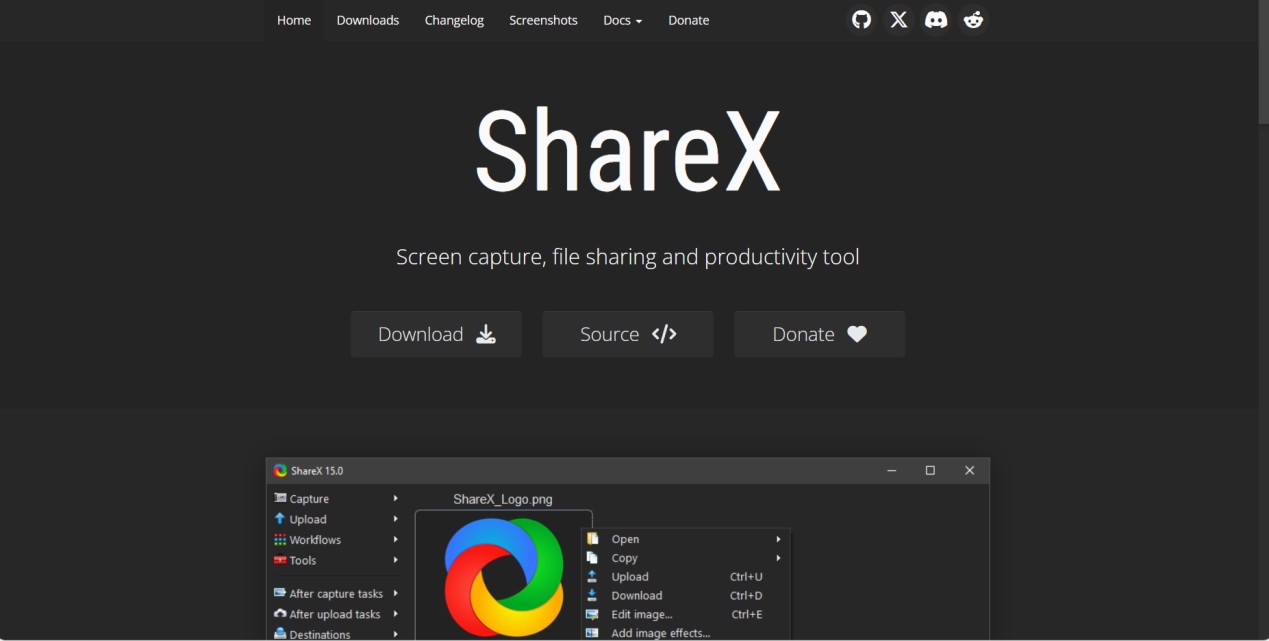Click the Download icon in context menu

click(x=592, y=595)
